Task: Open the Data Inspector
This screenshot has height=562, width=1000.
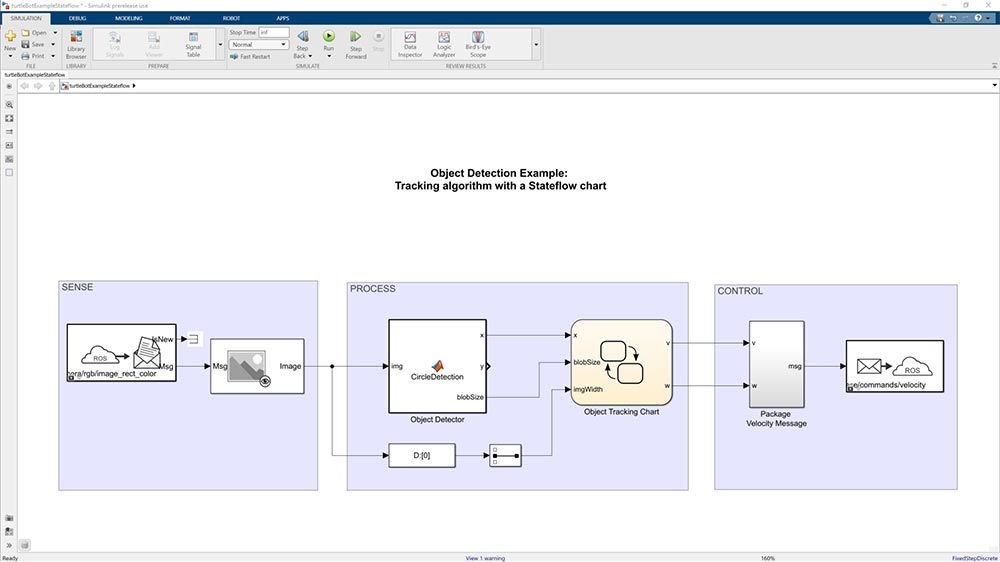Action: coord(410,45)
